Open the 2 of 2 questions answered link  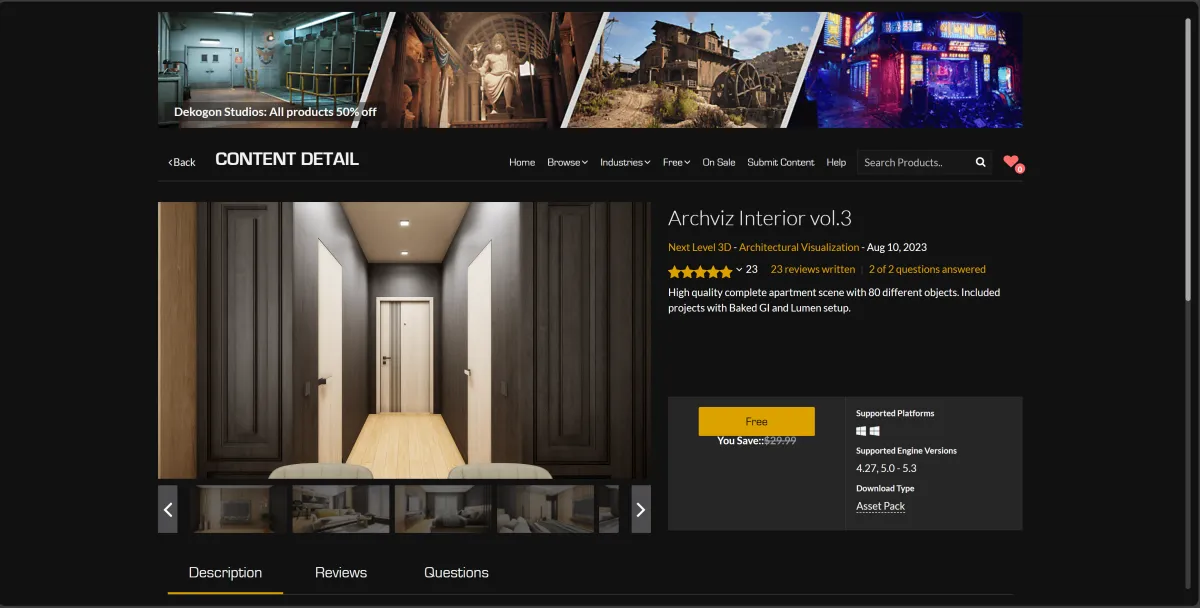pyautogui.click(x=927, y=269)
